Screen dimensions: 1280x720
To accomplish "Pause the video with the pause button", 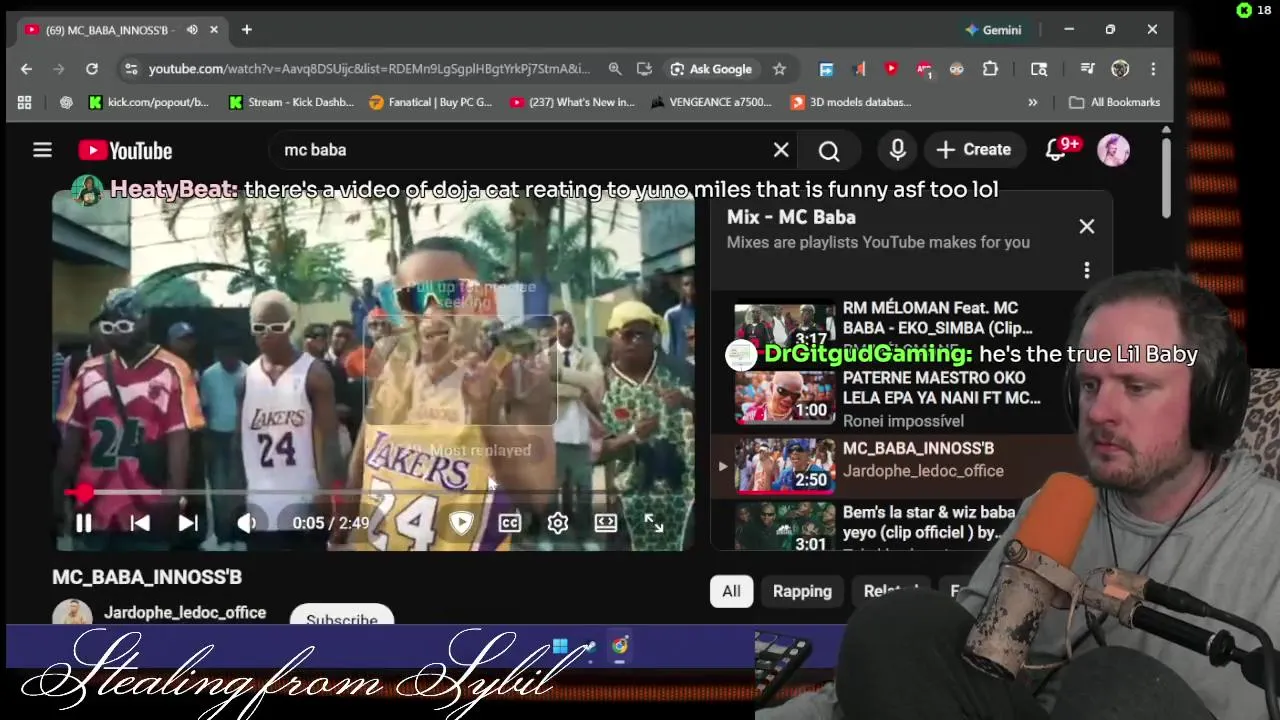I will pos(84,523).
